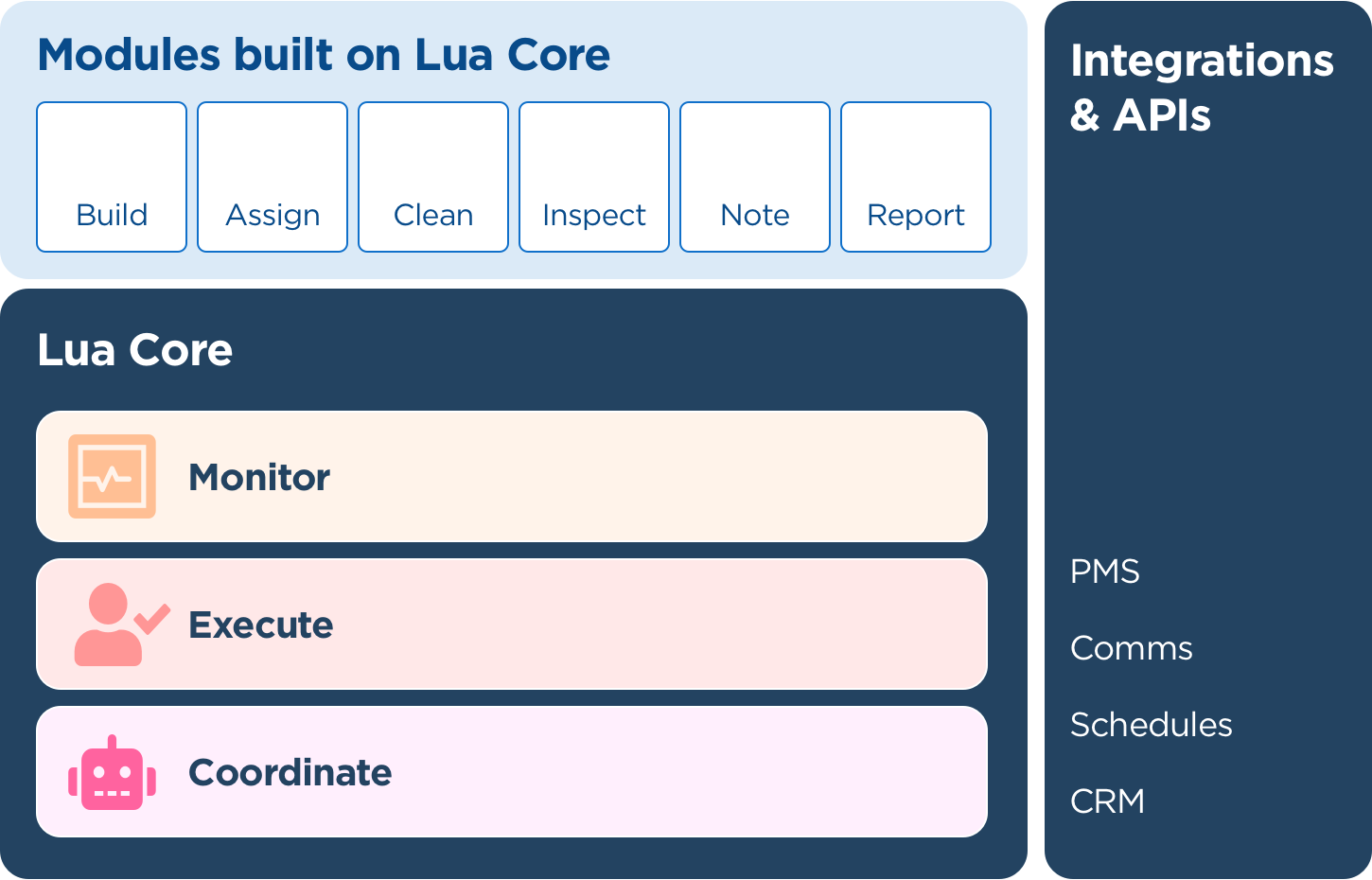The image size is (1372, 880).
Task: Select Schedules in Integrations list
Action: [1152, 725]
